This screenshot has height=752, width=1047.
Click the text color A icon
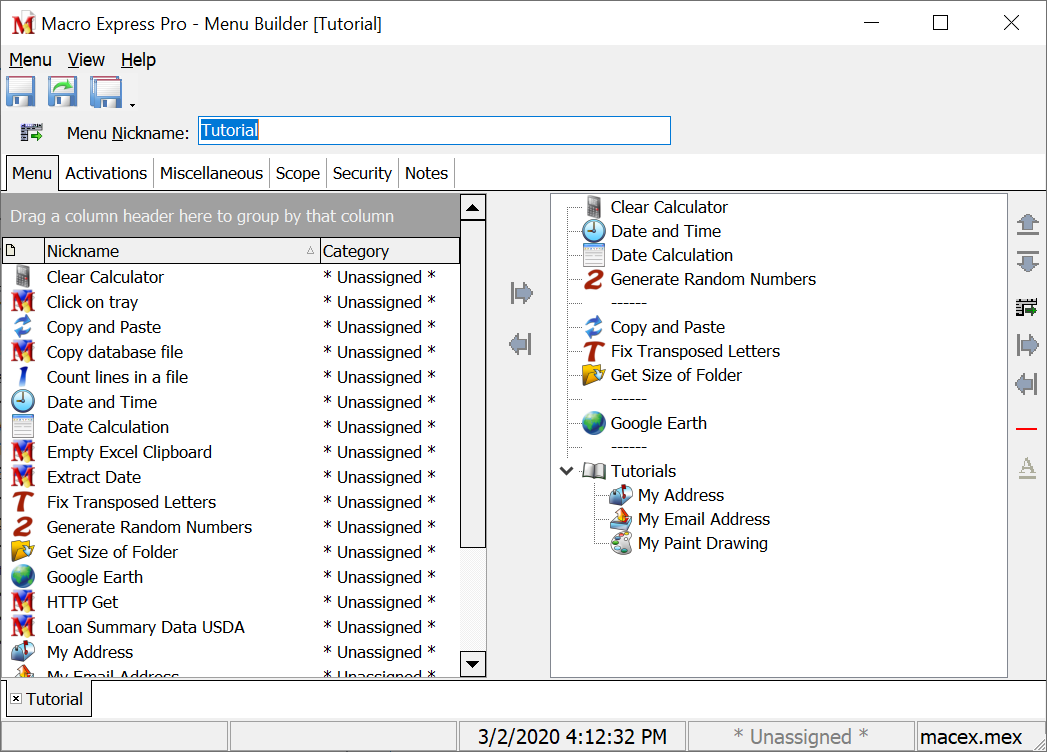point(1026,468)
